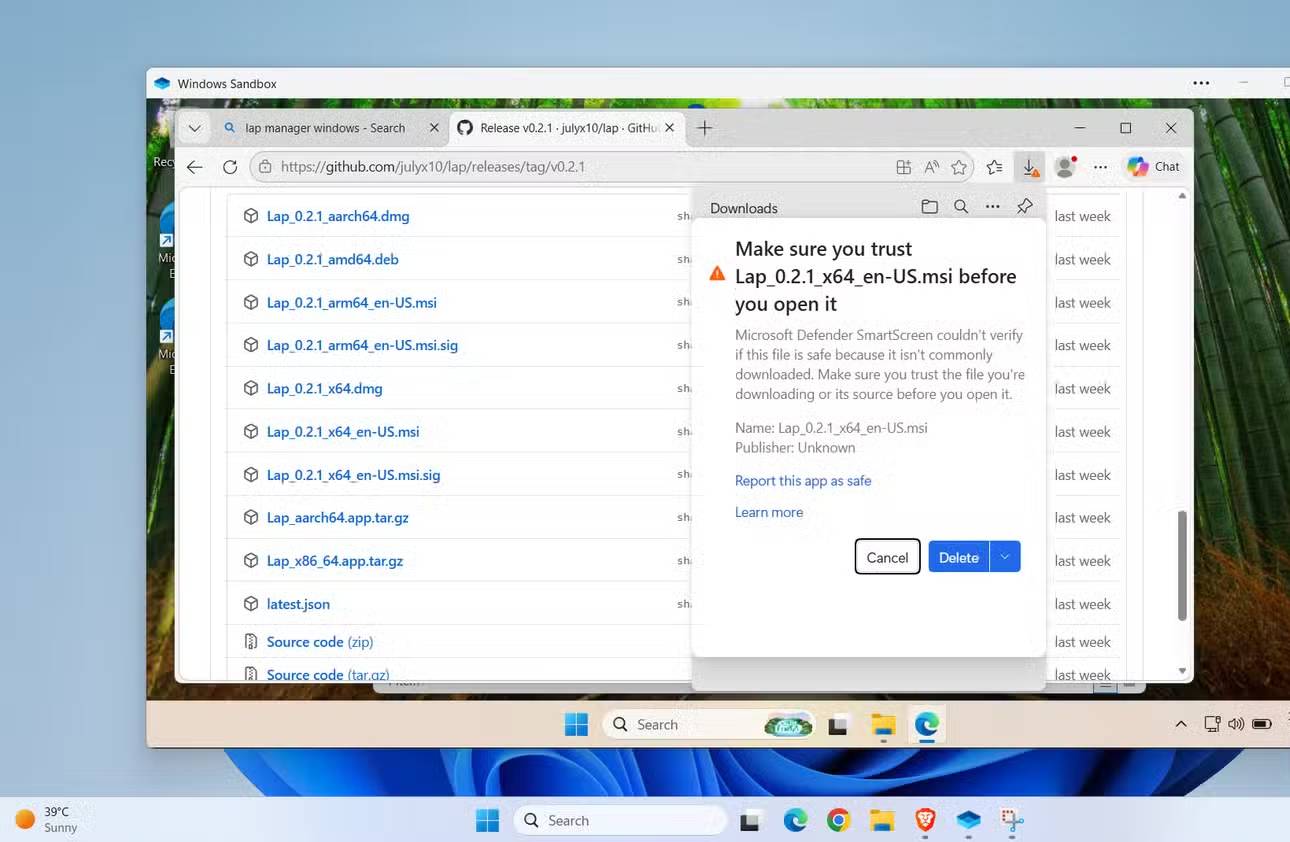
Task: Refresh the GitHub release page
Action: 230,167
